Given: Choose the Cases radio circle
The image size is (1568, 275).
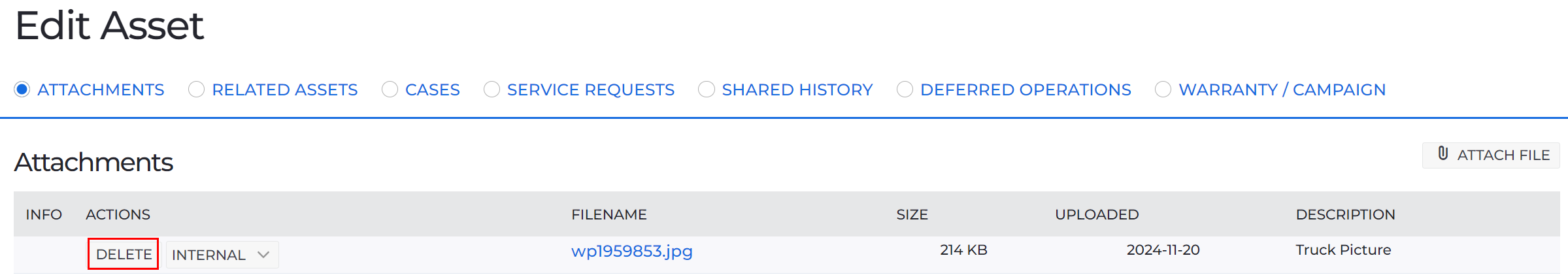Looking at the screenshot, I should [390, 89].
